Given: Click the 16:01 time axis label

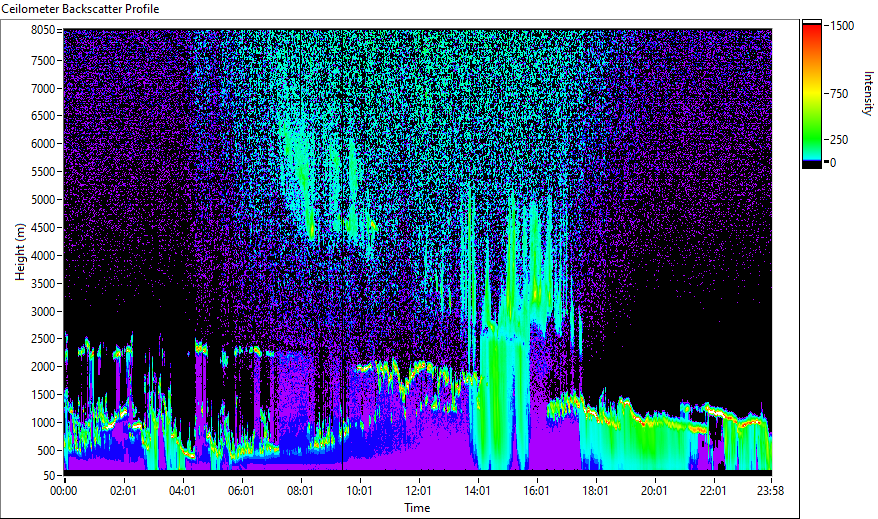Looking at the screenshot, I should coord(536,491).
